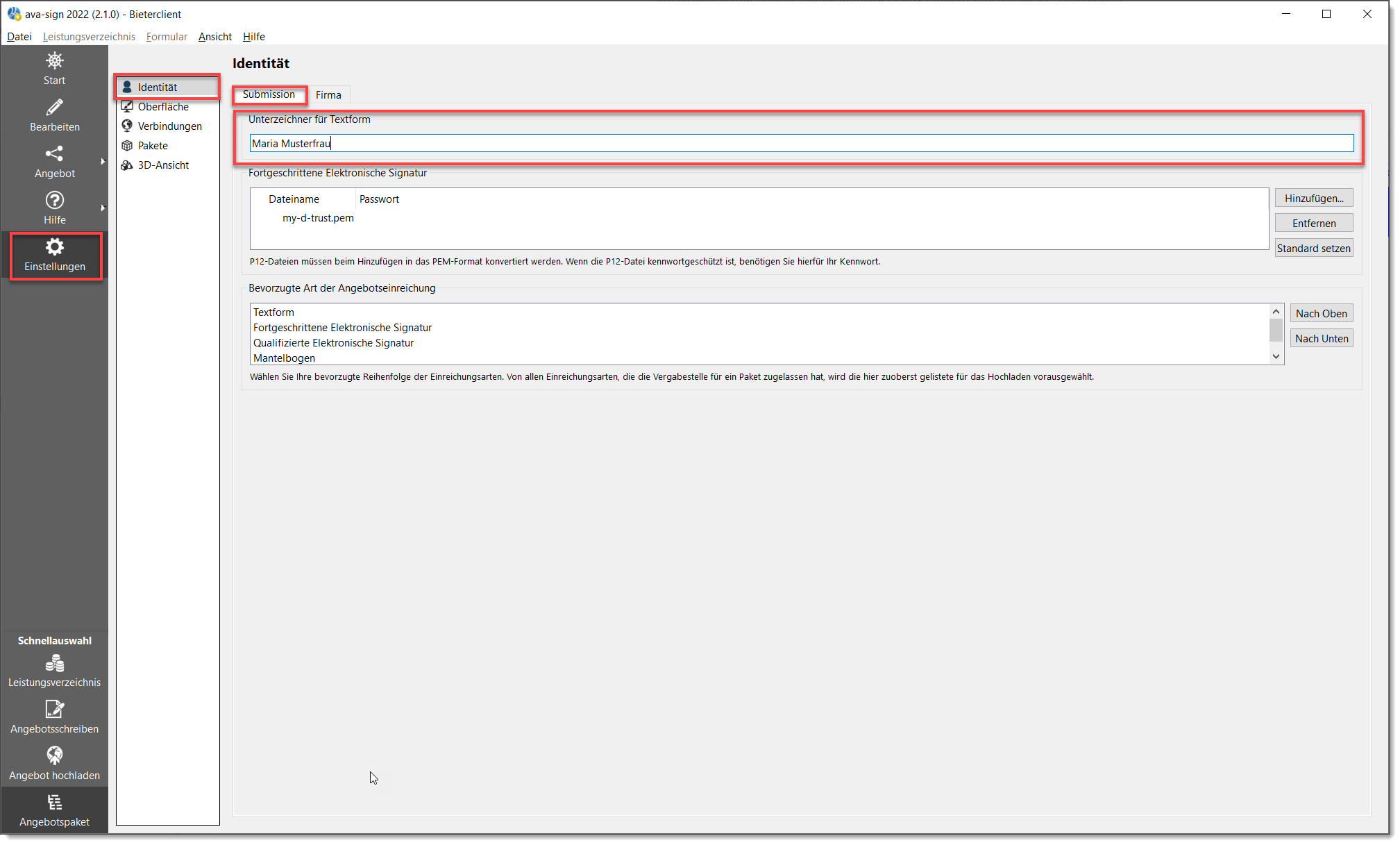Viewport: 1400px width, 845px height.
Task: Click the Hinzufügen button
Action: pos(1313,198)
